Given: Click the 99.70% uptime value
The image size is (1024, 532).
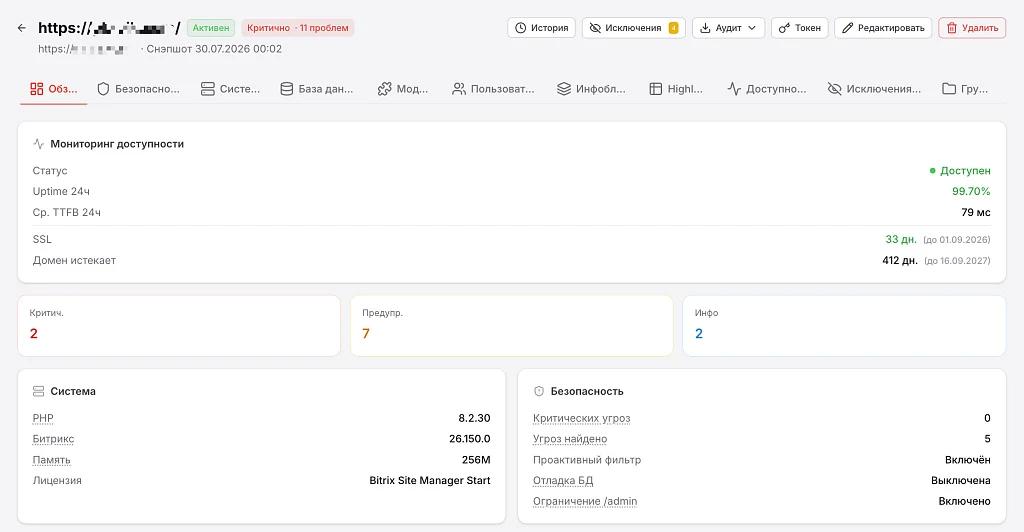Looking at the screenshot, I should (971, 191).
